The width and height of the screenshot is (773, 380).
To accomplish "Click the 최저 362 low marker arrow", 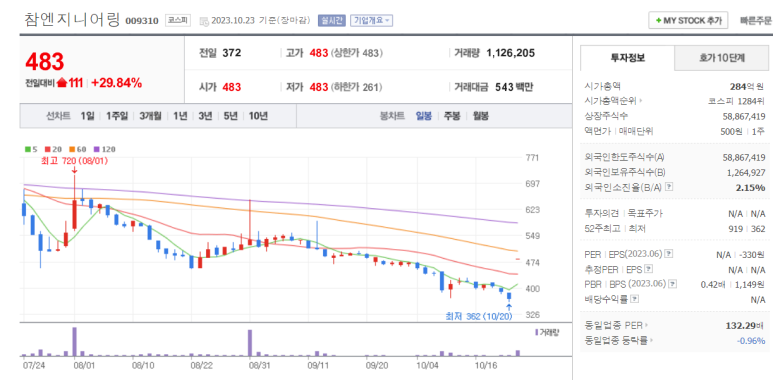I will (509, 306).
